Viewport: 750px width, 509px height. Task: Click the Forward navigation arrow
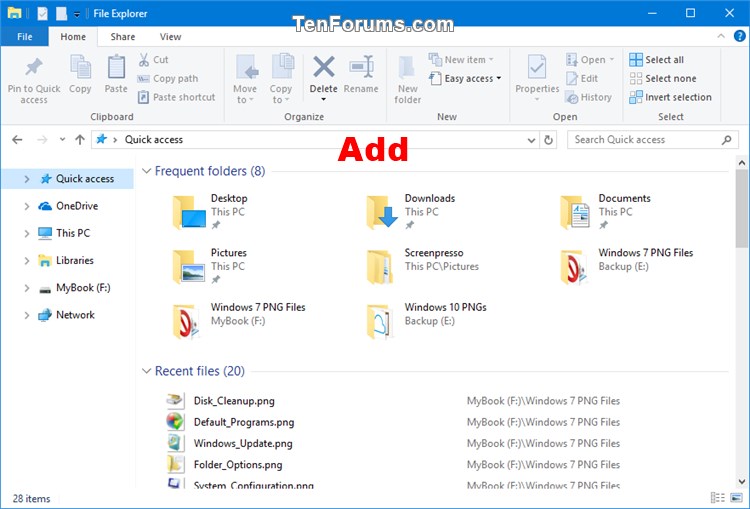click(x=42, y=140)
